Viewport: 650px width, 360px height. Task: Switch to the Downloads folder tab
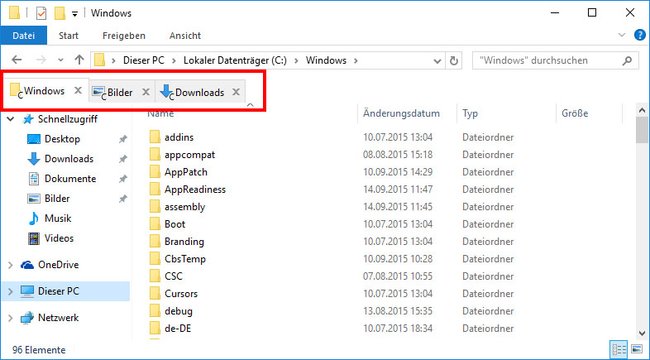click(x=199, y=92)
